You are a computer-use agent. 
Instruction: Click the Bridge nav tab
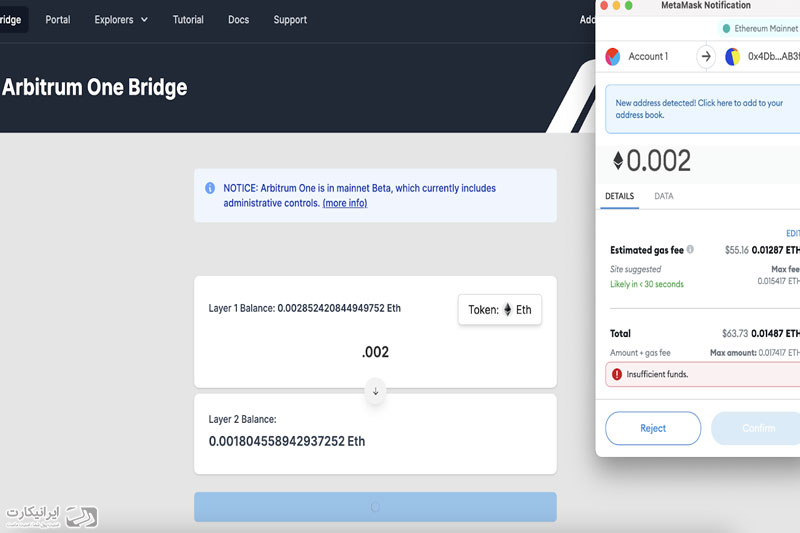(x=13, y=19)
